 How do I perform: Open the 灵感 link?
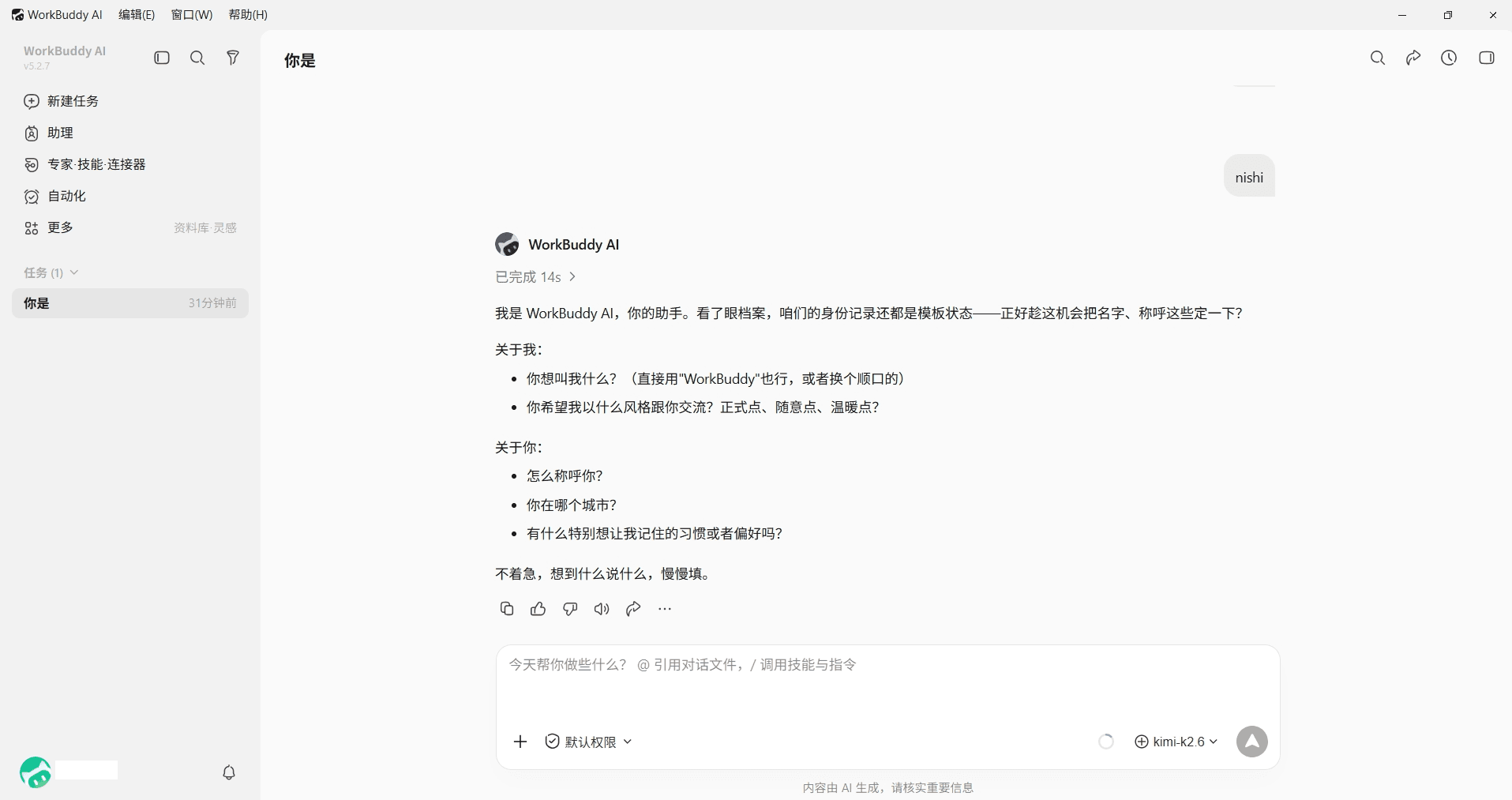point(225,227)
